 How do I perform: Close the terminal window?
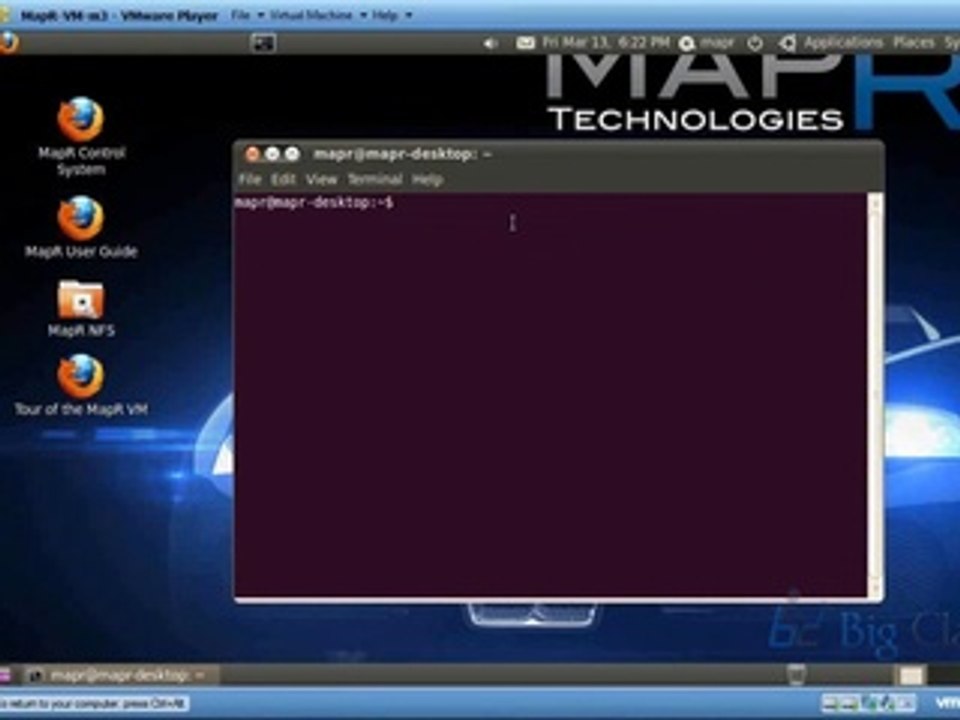click(252, 154)
